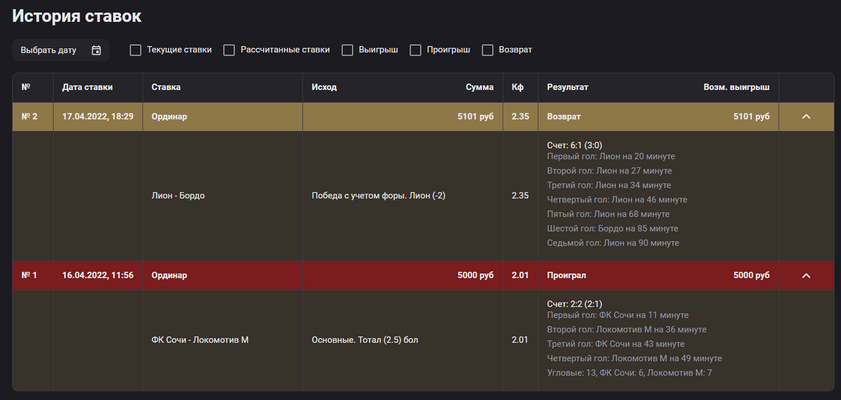Click Первый гол: Лион на 20 минуте
The image size is (841, 400).
coord(611,157)
